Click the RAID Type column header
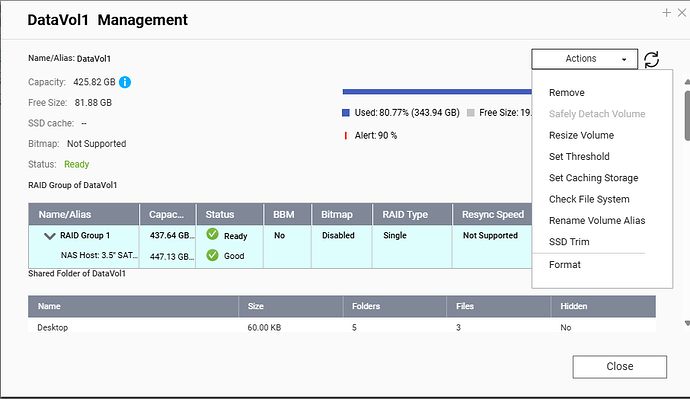The image size is (690, 399). (412, 215)
